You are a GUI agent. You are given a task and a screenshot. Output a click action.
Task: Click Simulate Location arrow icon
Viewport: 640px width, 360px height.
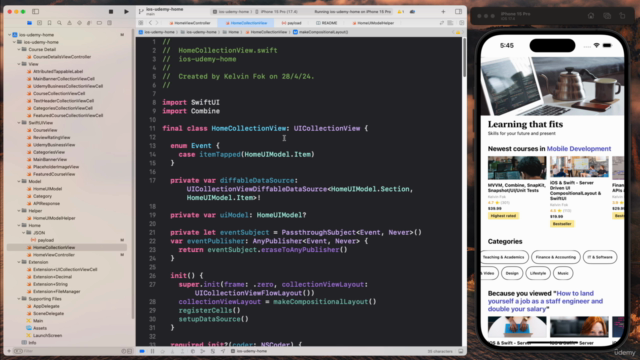pos(223,351)
